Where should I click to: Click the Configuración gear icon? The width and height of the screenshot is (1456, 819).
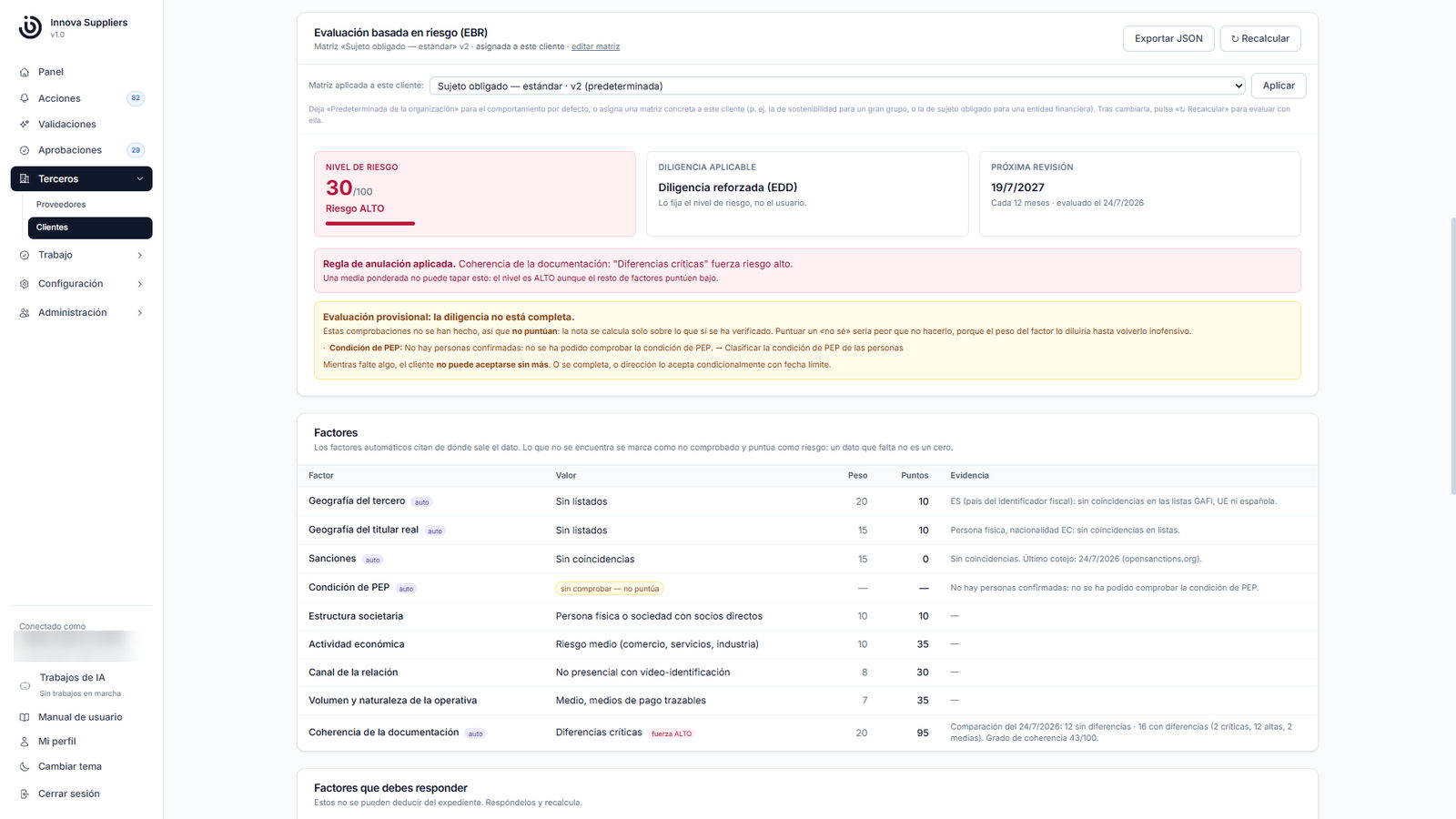(25, 284)
